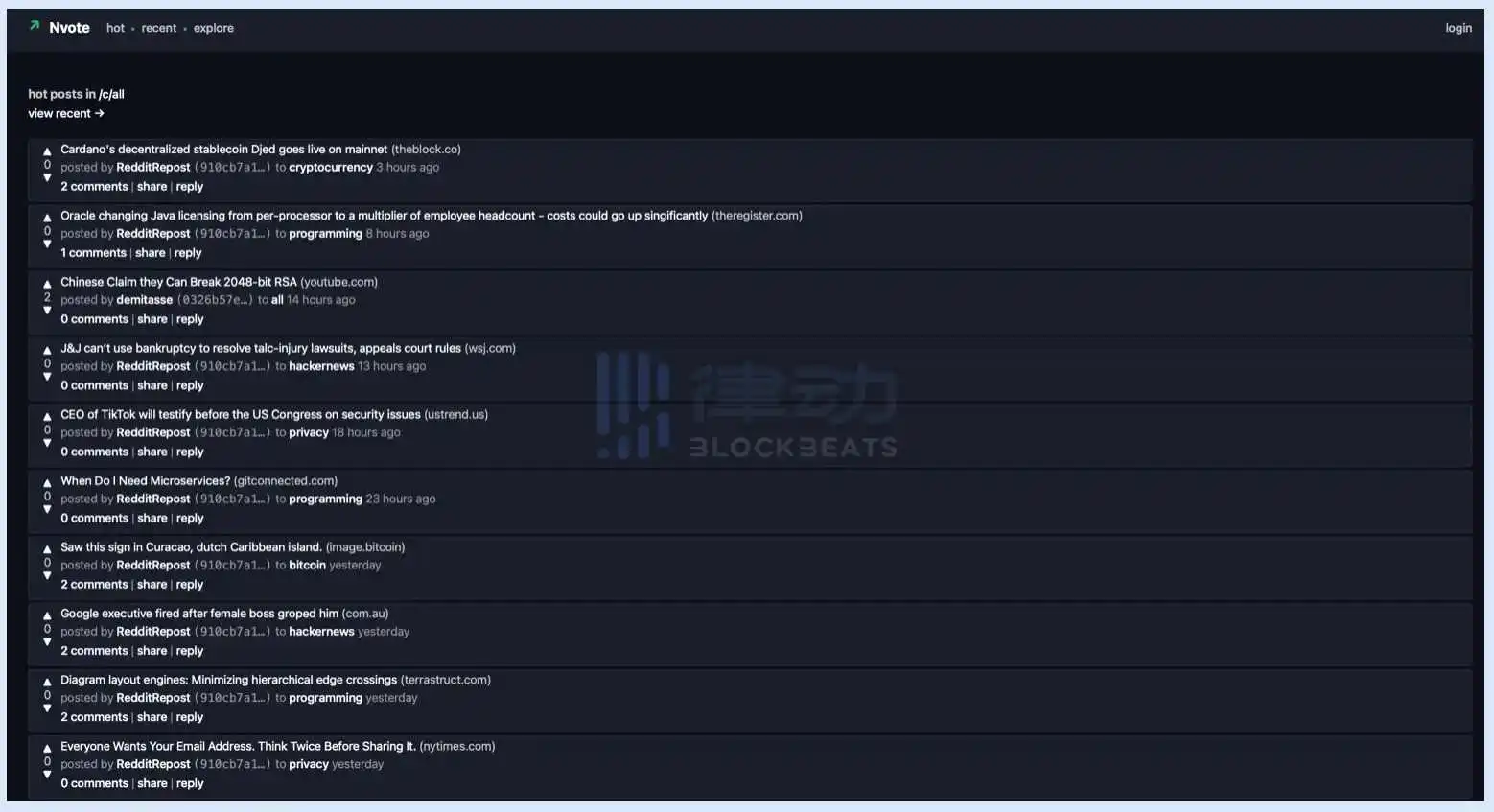Viewport: 1494px width, 812px height.
Task: Downvote the Oracle Java licensing post
Action: tap(47, 244)
